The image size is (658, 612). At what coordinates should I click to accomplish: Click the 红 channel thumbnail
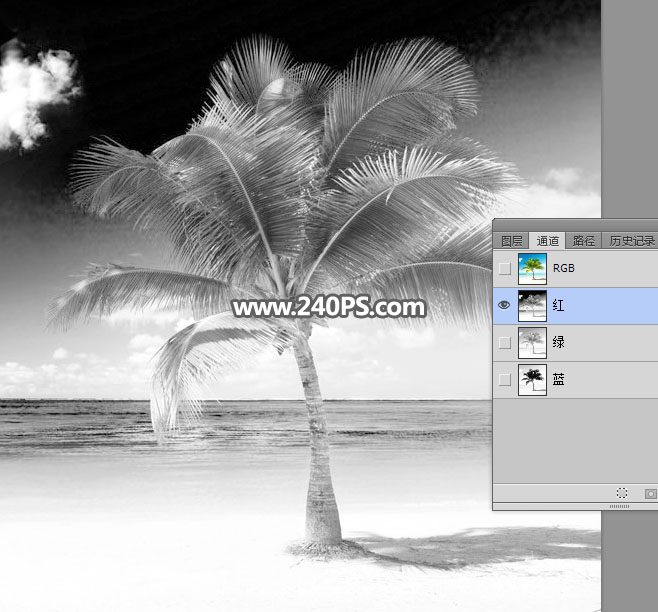point(532,306)
